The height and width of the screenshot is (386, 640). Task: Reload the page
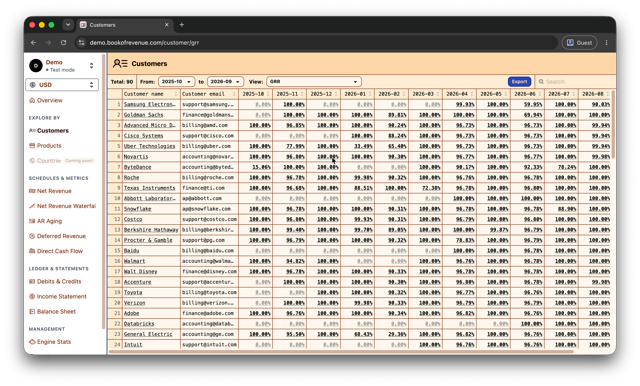click(x=63, y=42)
